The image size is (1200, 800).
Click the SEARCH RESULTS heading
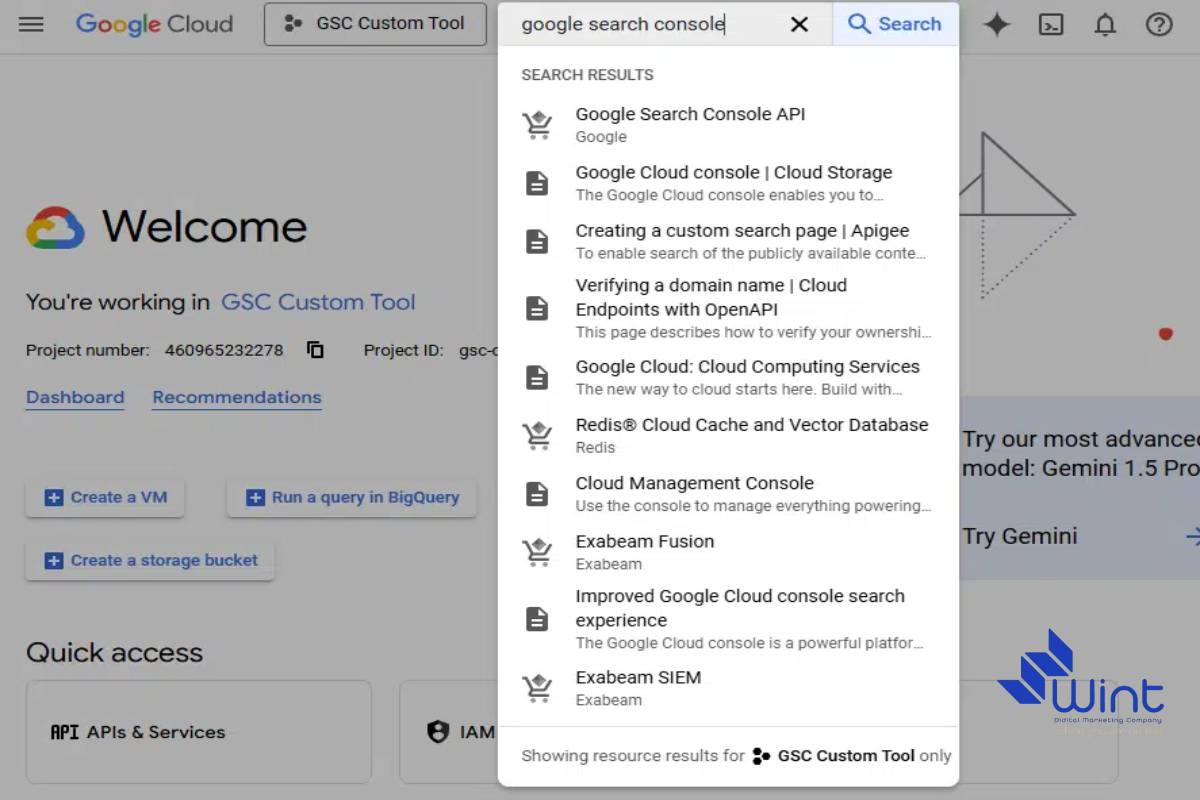click(587, 75)
